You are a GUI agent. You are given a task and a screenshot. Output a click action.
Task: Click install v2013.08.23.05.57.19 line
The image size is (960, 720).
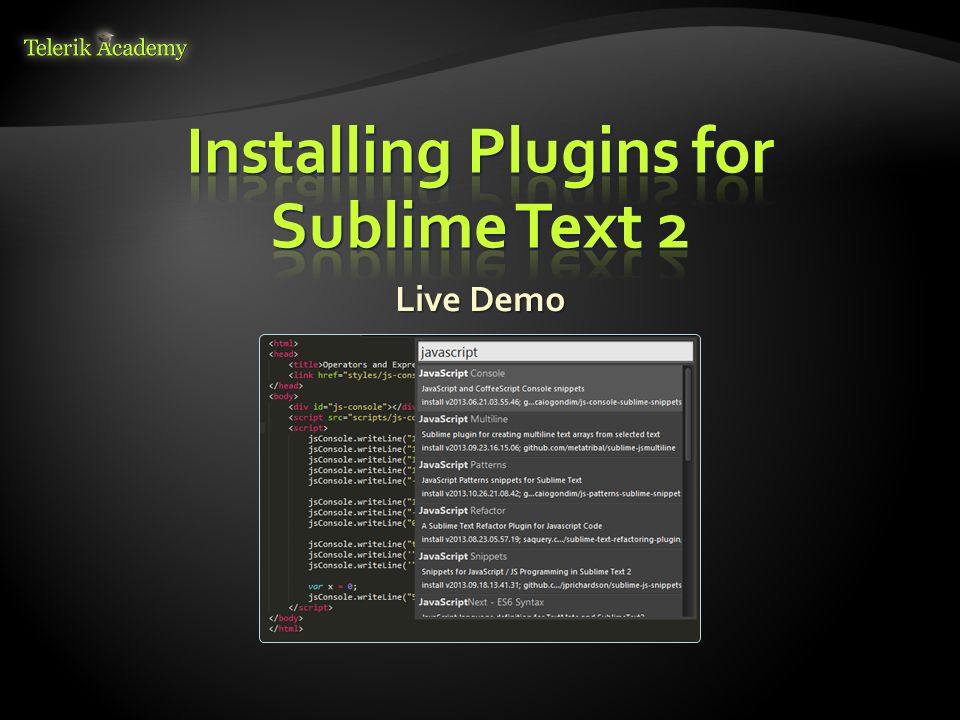pos(551,539)
